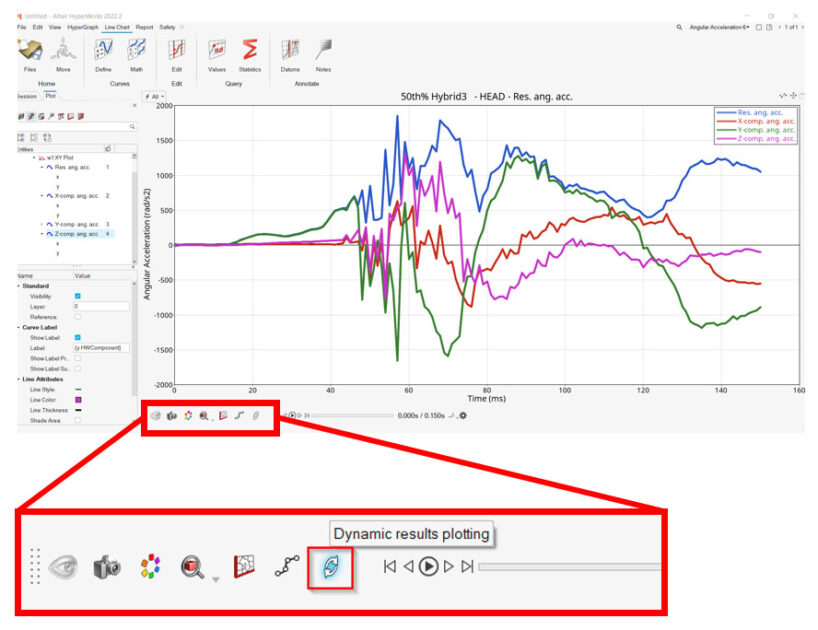Viewport: 818px width, 630px height.
Task: Click the Notes flag icon
Action: (x=323, y=51)
